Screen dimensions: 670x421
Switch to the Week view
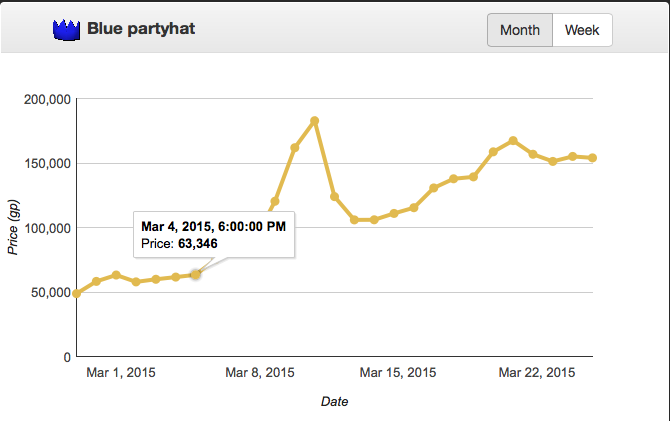[582, 30]
